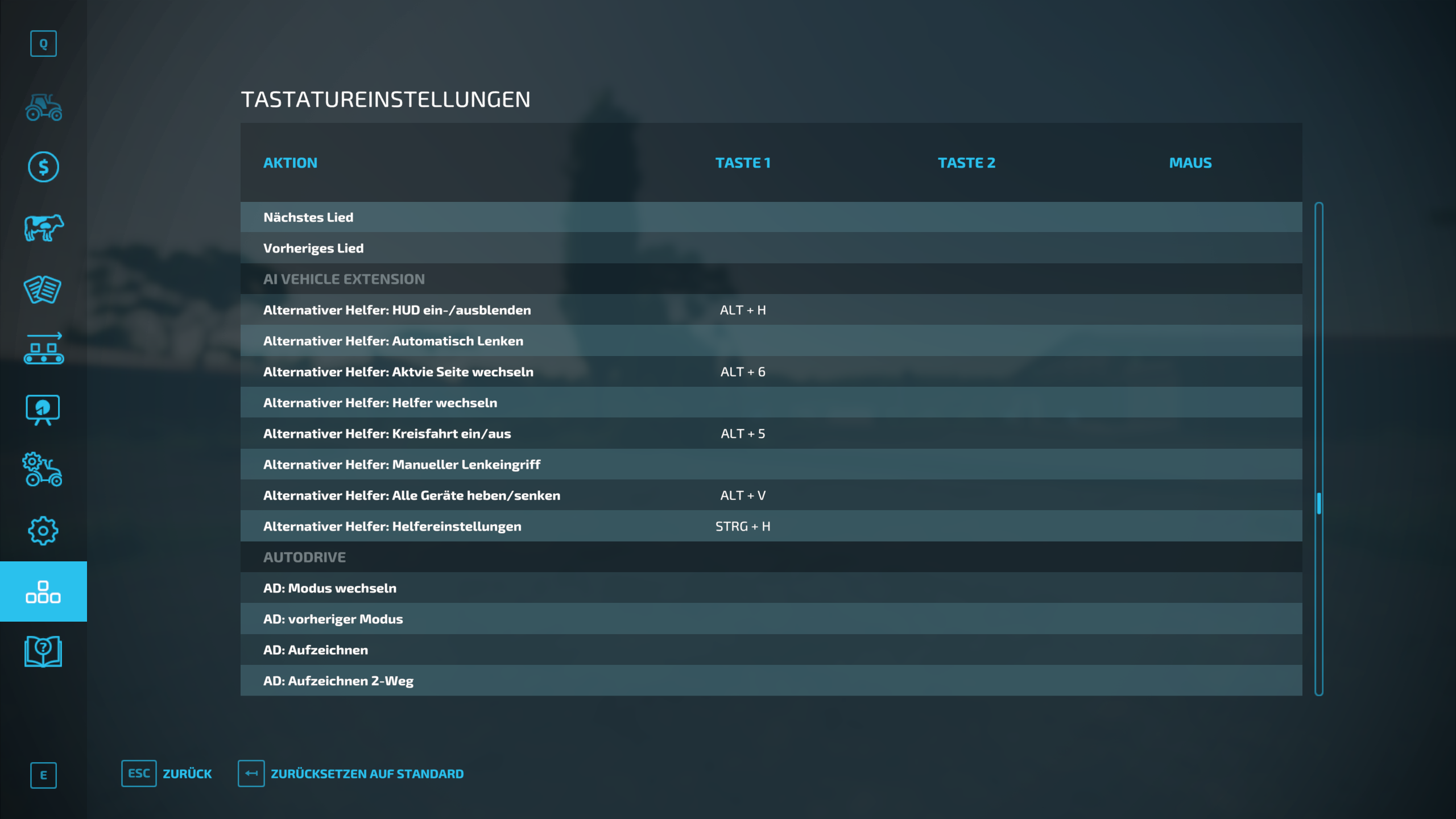Click ESC Zurück button
1456x819 pixels.
(166, 773)
